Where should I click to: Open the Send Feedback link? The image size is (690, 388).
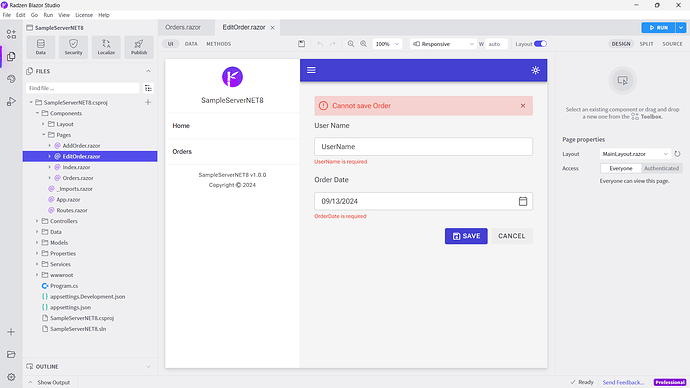(623, 382)
